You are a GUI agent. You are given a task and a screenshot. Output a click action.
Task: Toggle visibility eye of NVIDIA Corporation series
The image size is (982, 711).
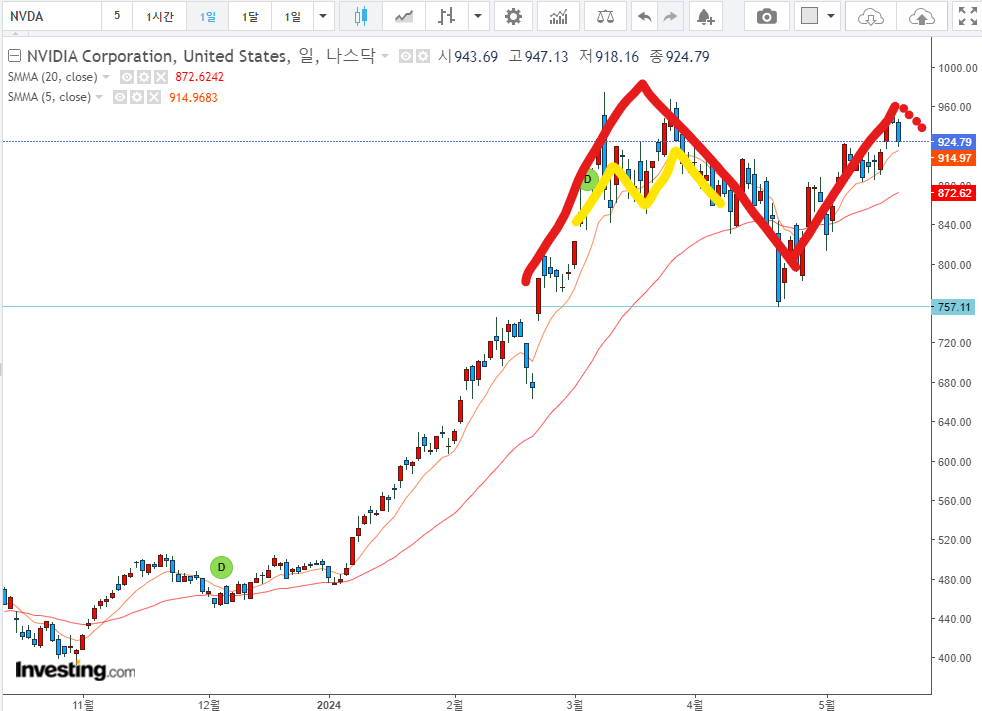406,57
